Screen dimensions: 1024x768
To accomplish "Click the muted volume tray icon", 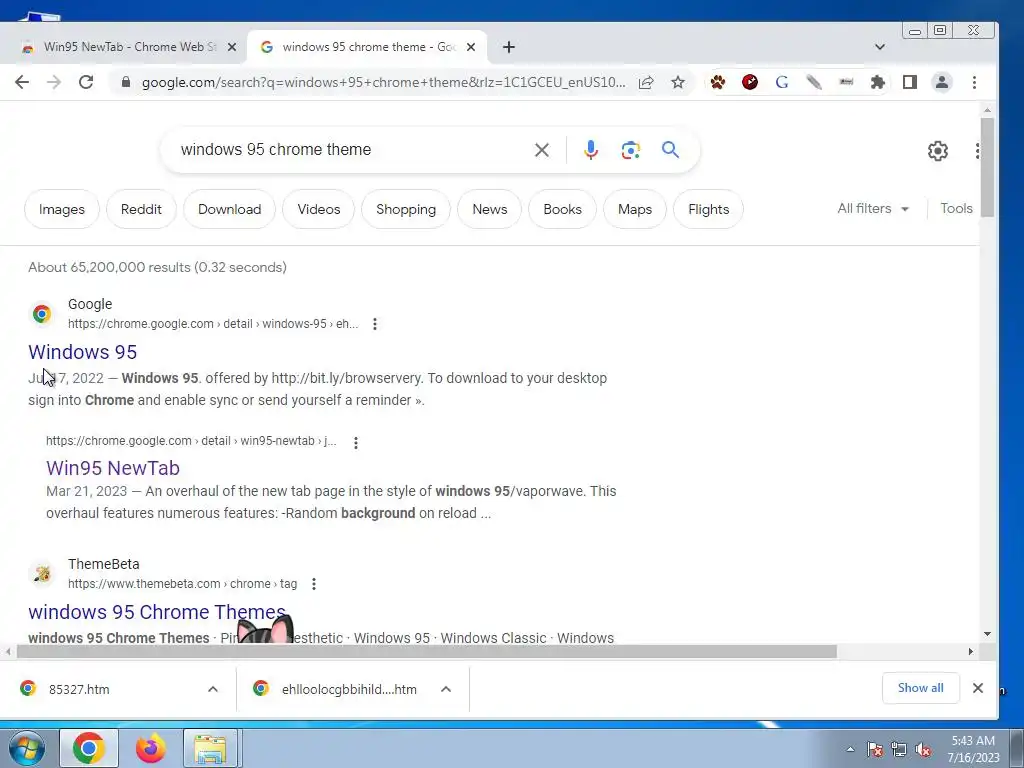I will click(x=923, y=750).
